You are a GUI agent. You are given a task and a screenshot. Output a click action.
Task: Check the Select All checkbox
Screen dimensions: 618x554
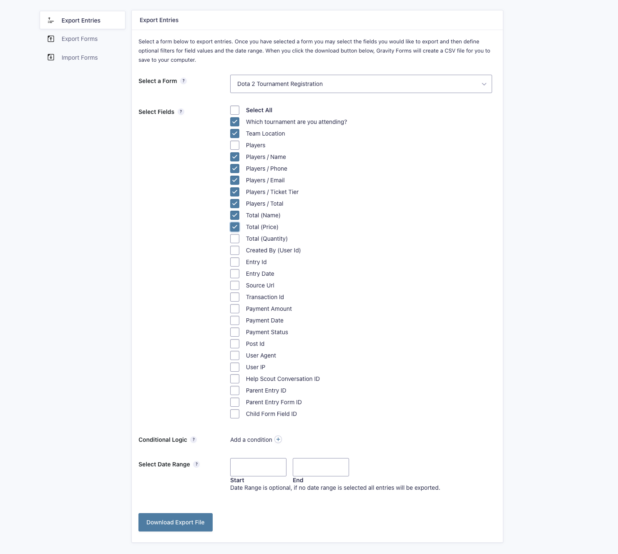click(x=235, y=110)
